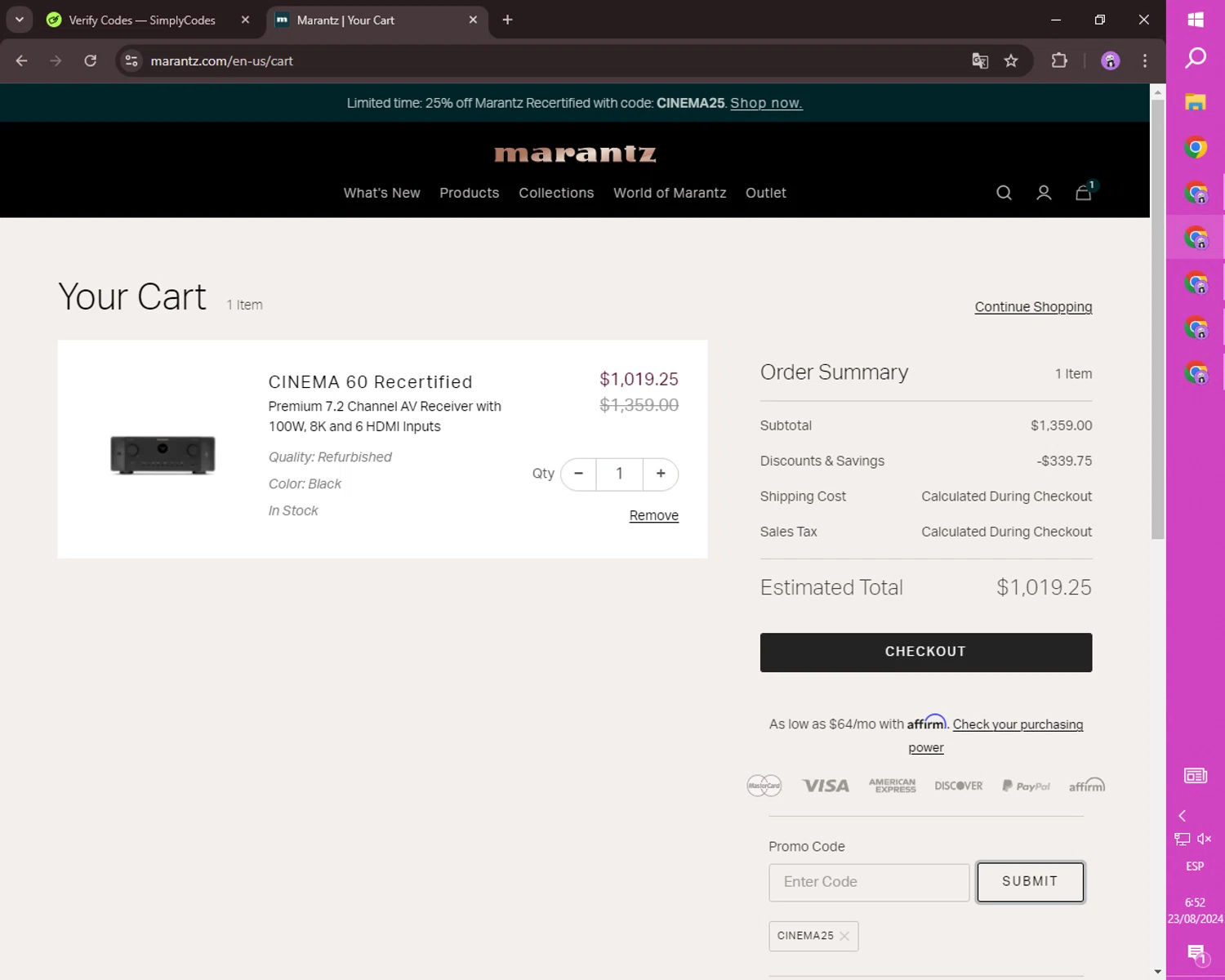Open the account profile icon
The image size is (1225, 980).
[x=1044, y=193]
